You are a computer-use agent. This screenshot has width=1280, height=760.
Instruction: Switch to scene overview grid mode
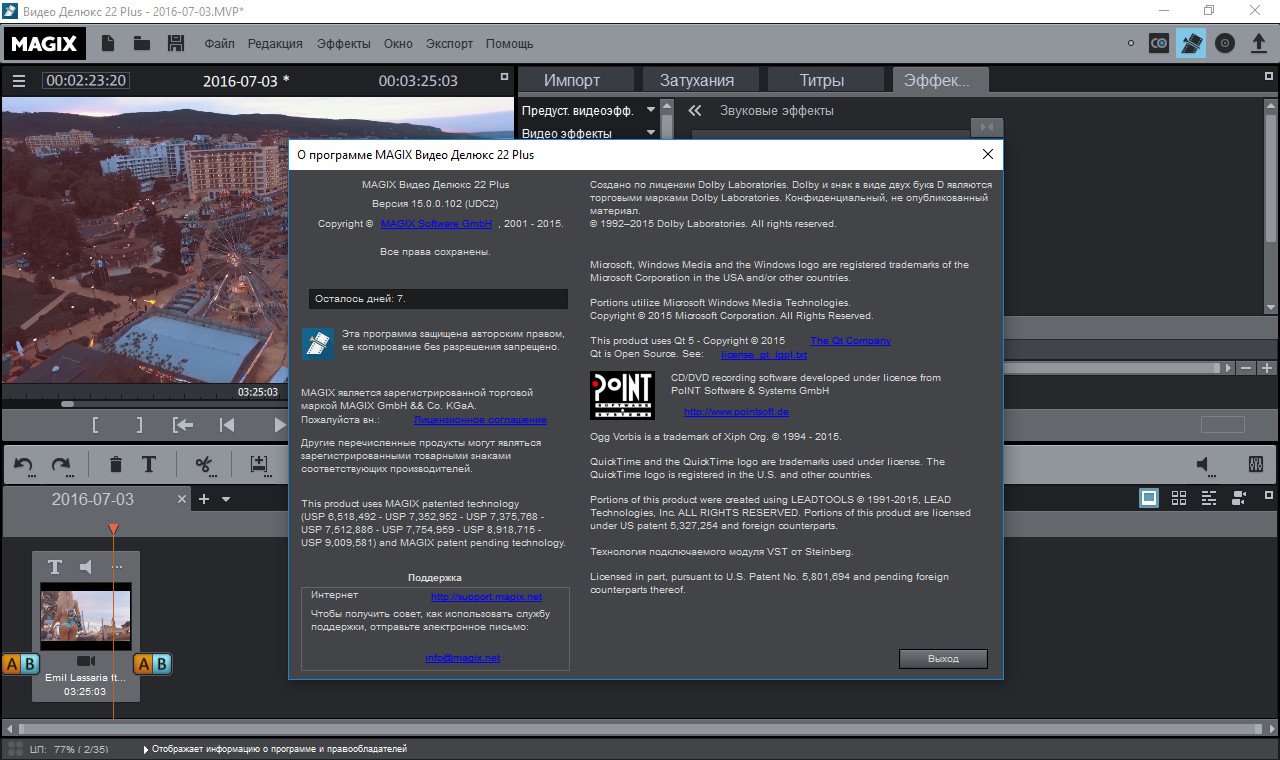point(1179,498)
